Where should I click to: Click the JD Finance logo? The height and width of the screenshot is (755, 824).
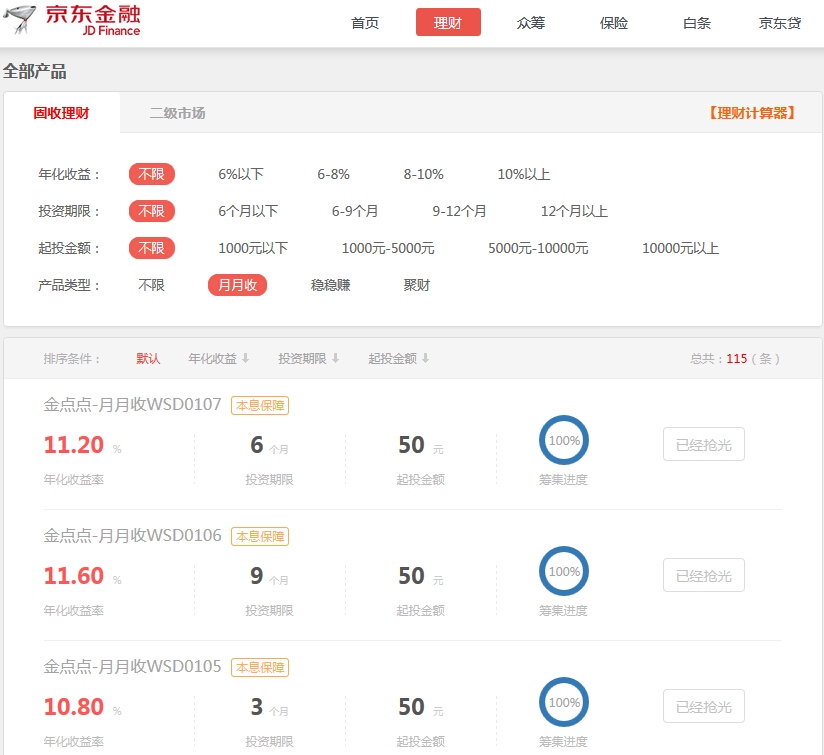[x=72, y=20]
